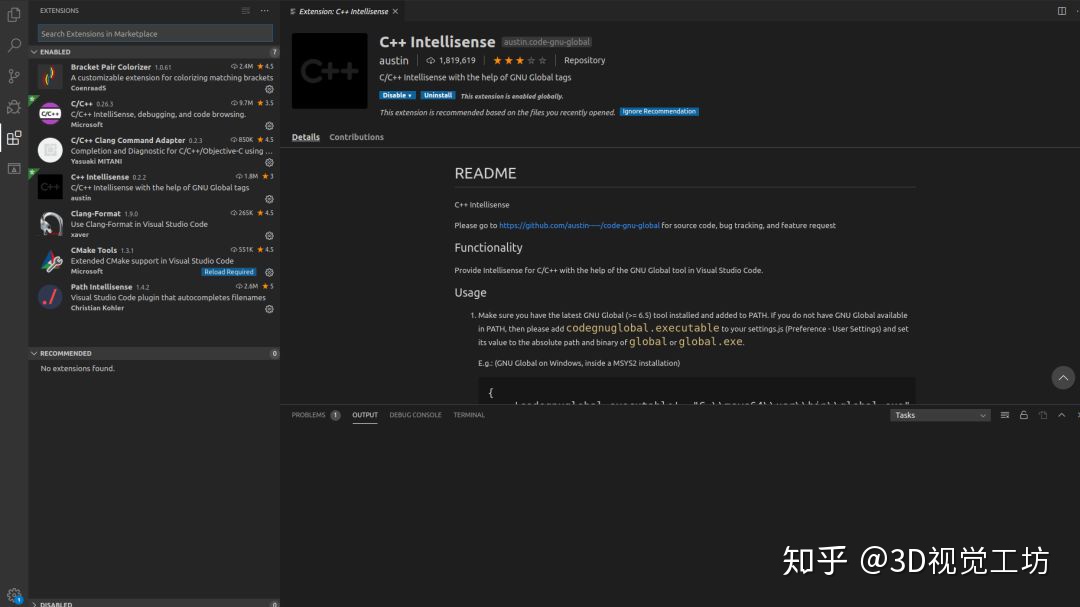This screenshot has height=607, width=1080.
Task: Open the DEBUG CONSOLE tab
Action: [415, 415]
